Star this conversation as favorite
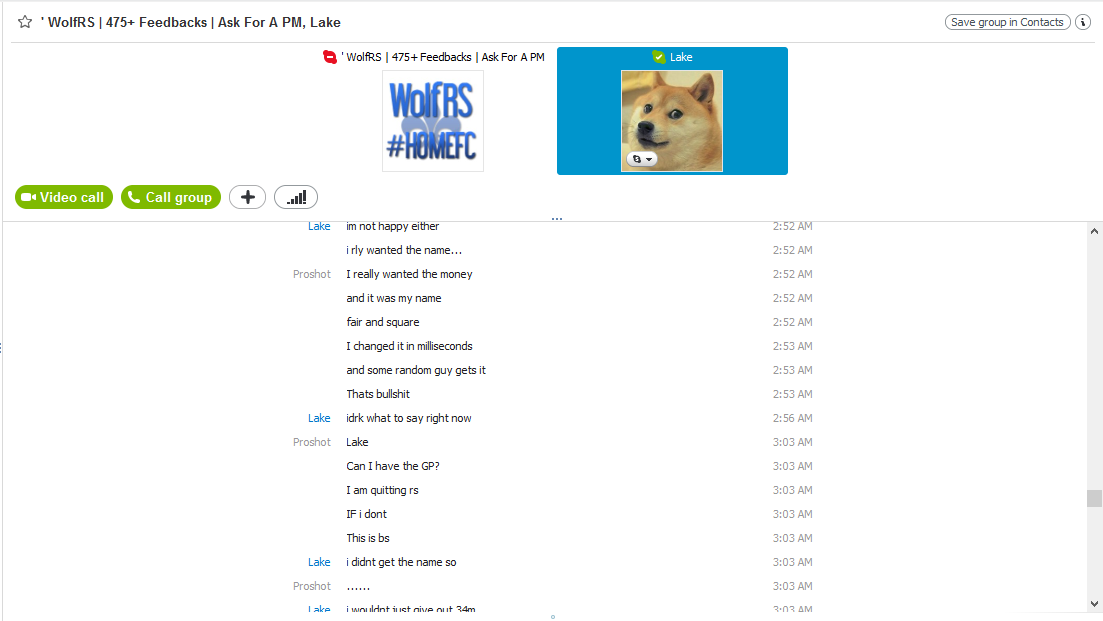1103x621 pixels. 25,22
